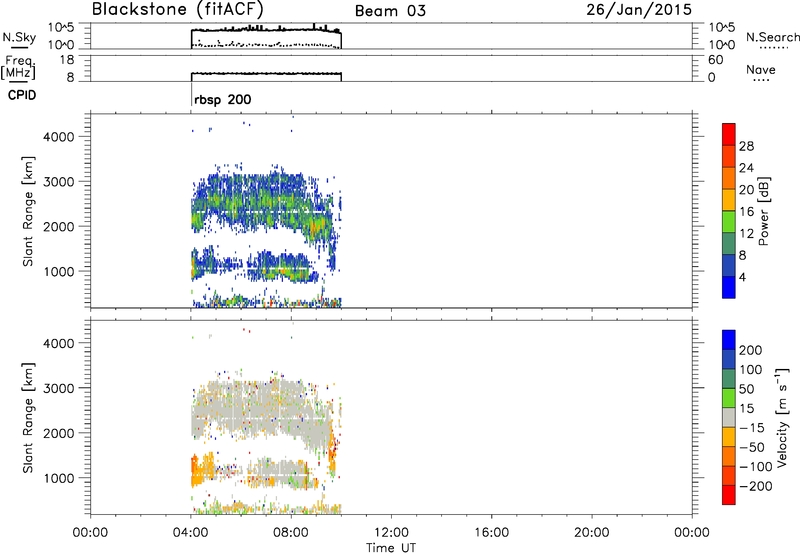Image resolution: width=800 pixels, height=554 pixels.
Task: Click the gray segment of the velocity colorbar
Action: 729,417
